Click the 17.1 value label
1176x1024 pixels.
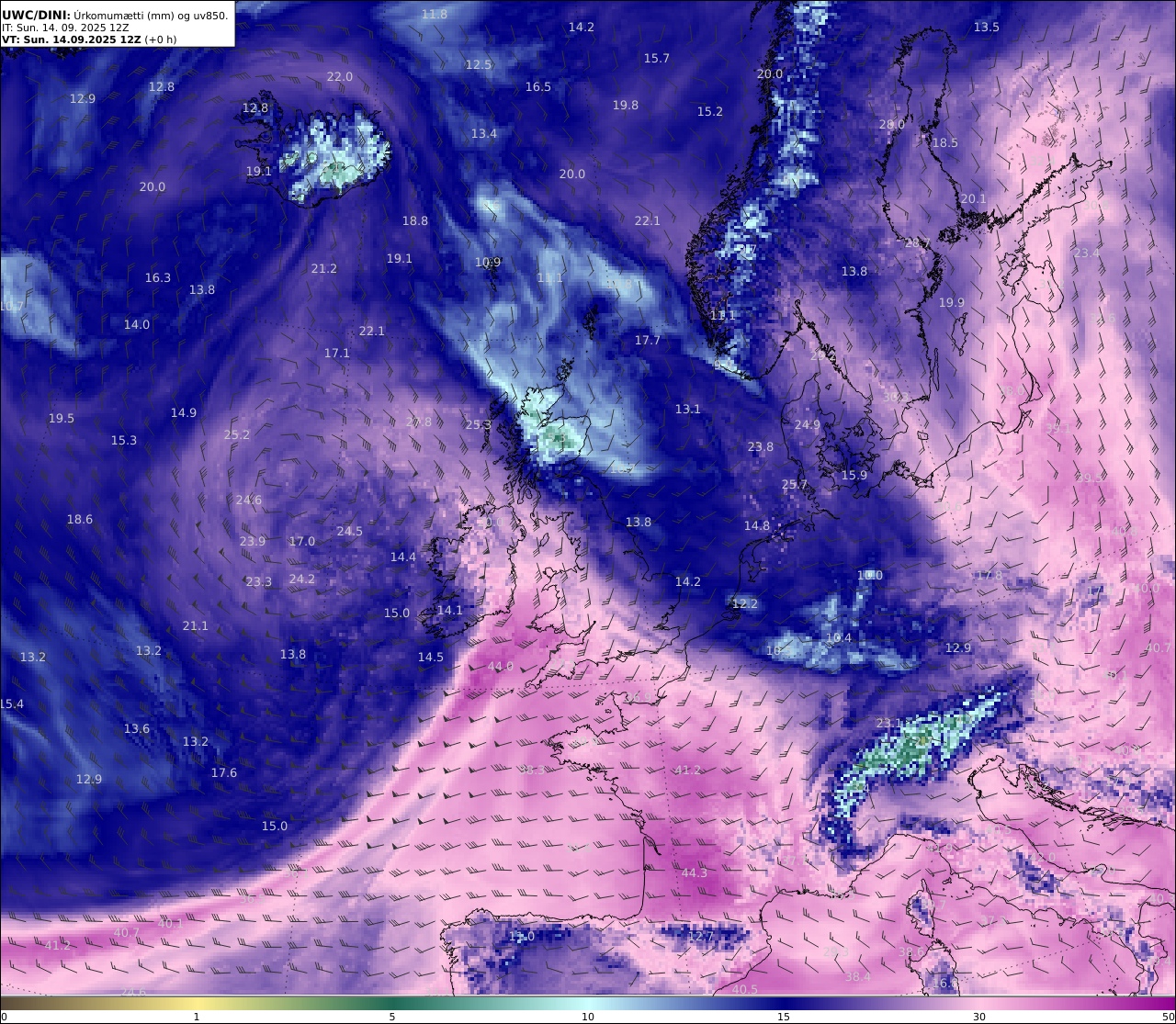[x=337, y=353]
